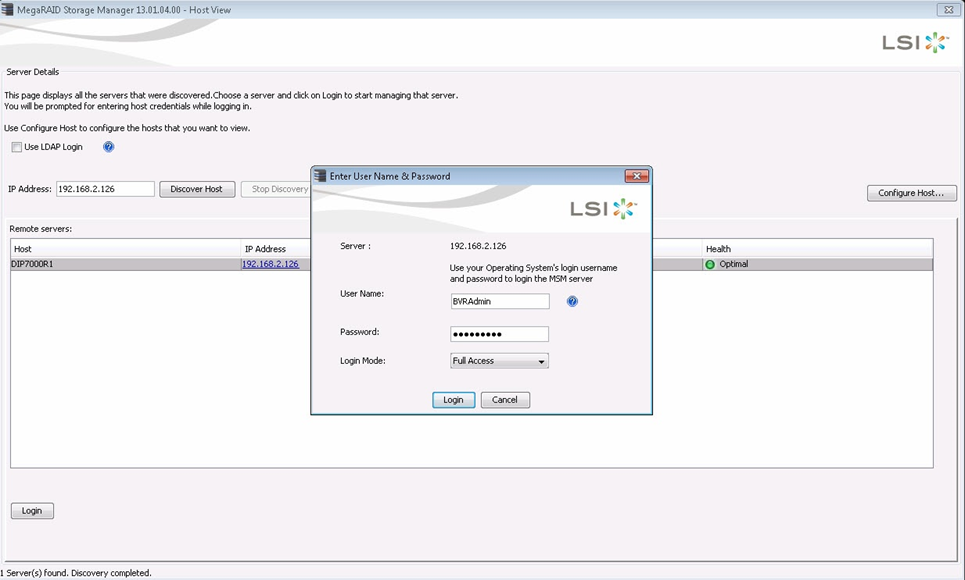
Task: Click the help icon beside Use LDAP Login
Action: (108, 147)
